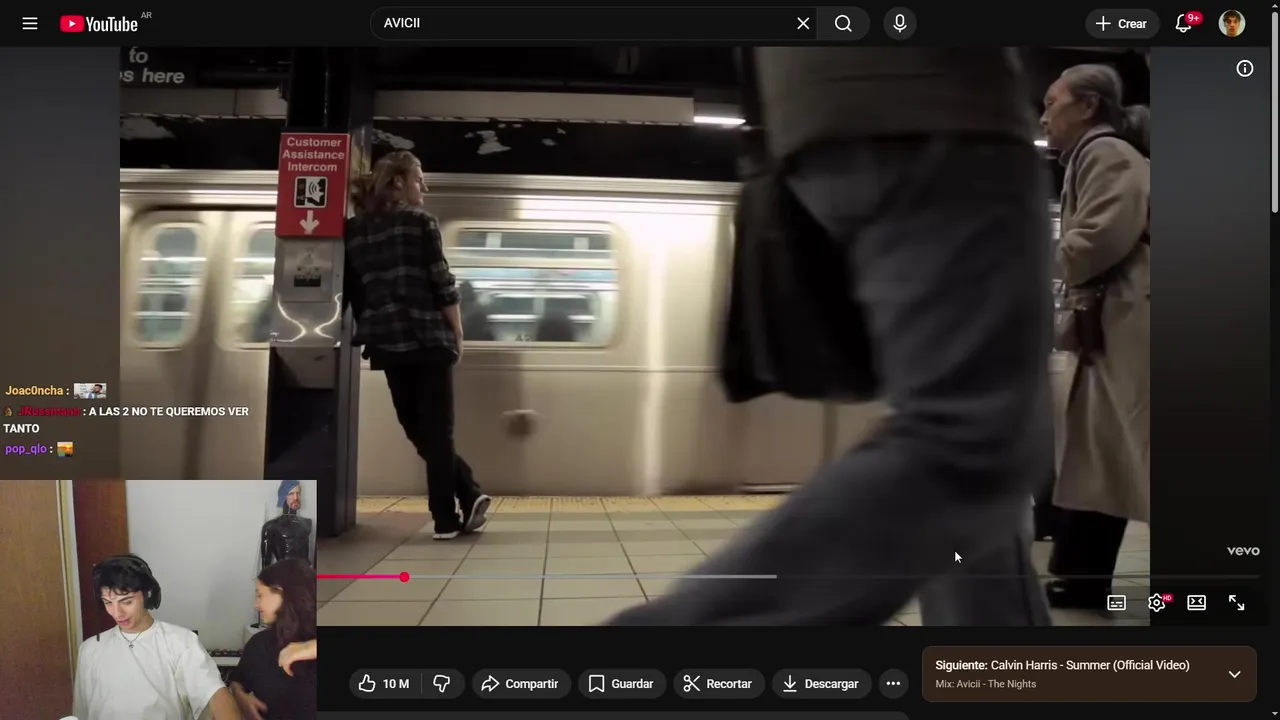Open the notifications bell

pos(1184,23)
